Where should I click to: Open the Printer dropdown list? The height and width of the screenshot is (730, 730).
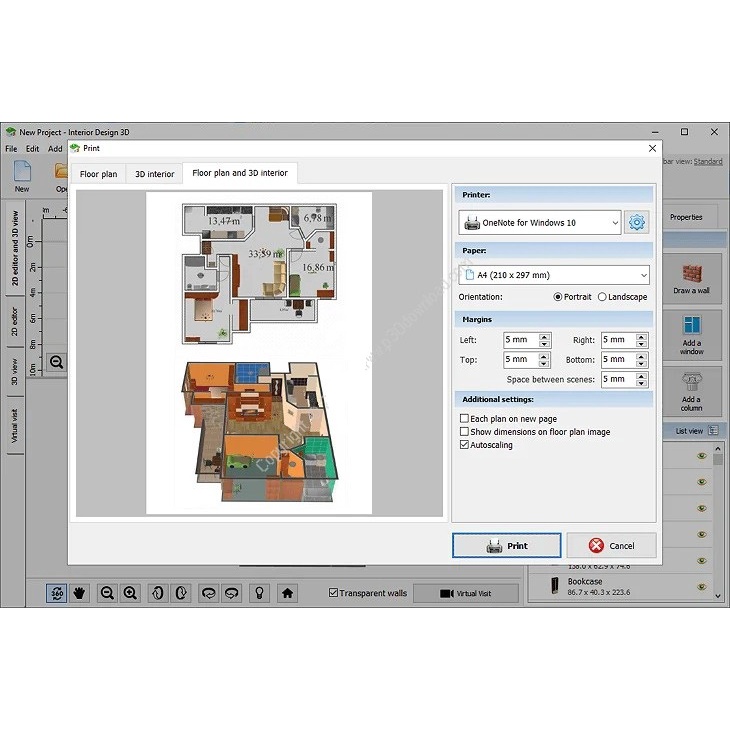click(540, 223)
